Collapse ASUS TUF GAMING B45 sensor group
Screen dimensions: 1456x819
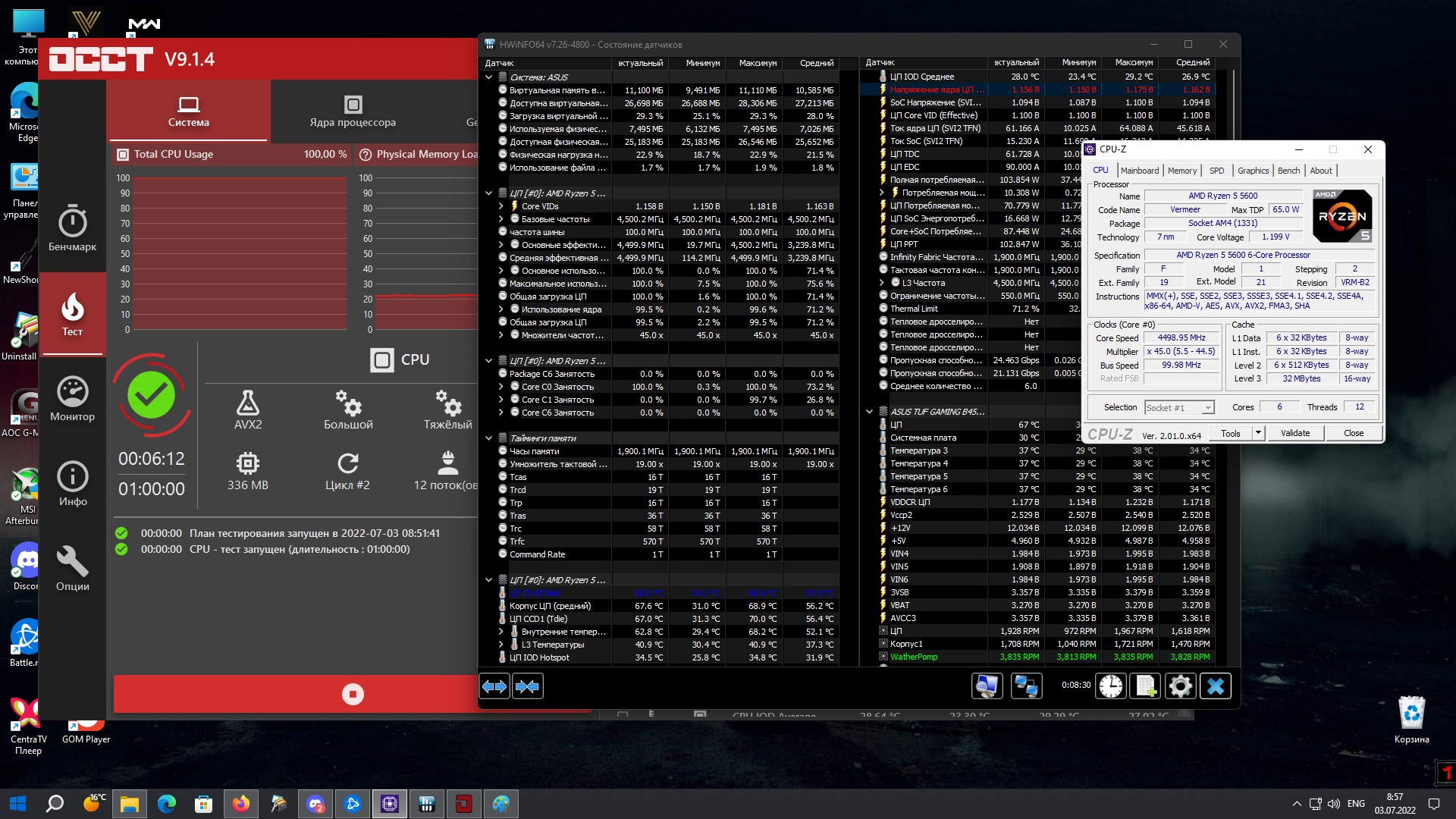click(870, 412)
